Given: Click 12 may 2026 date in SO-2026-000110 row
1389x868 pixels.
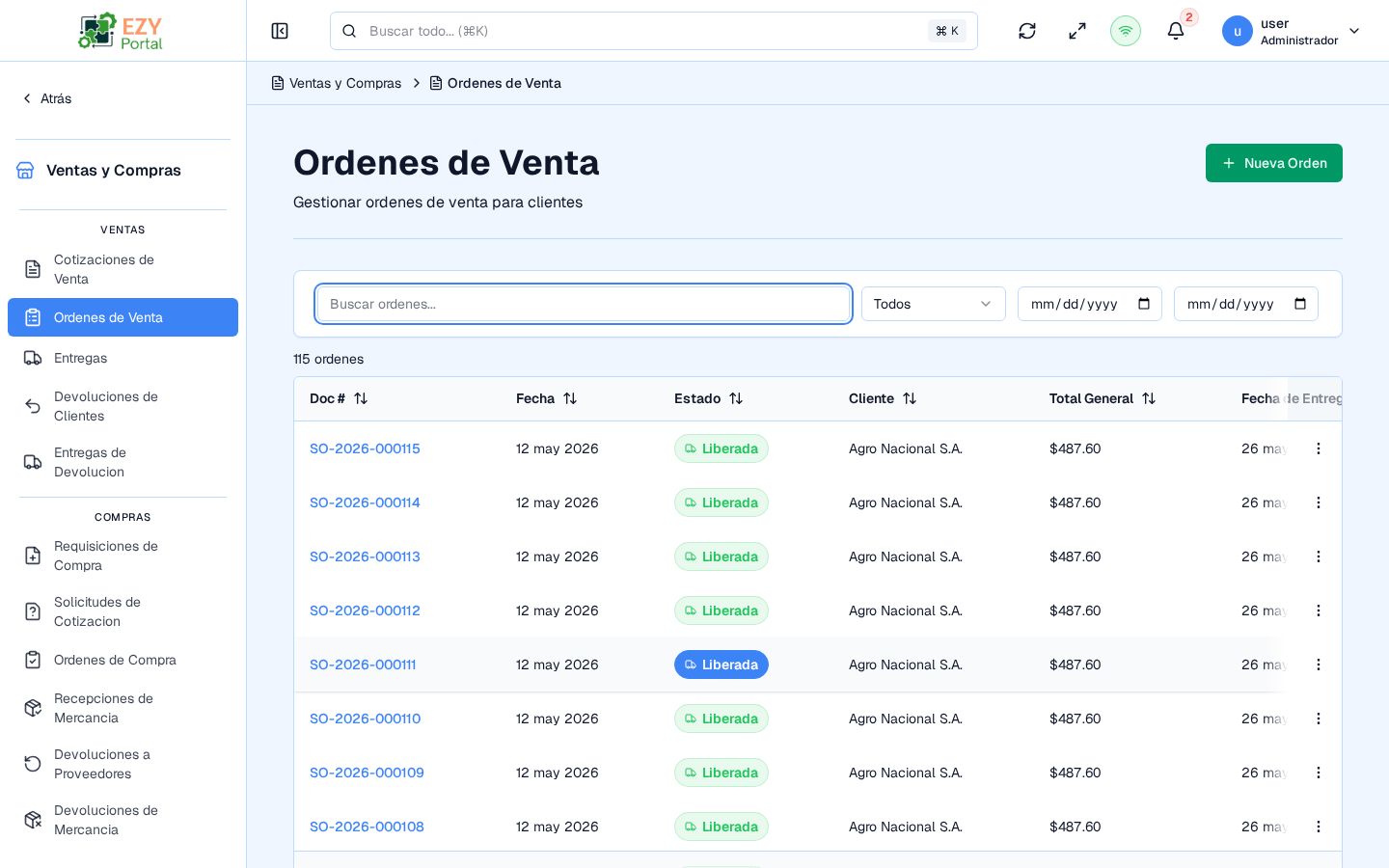Looking at the screenshot, I should 558,719.
